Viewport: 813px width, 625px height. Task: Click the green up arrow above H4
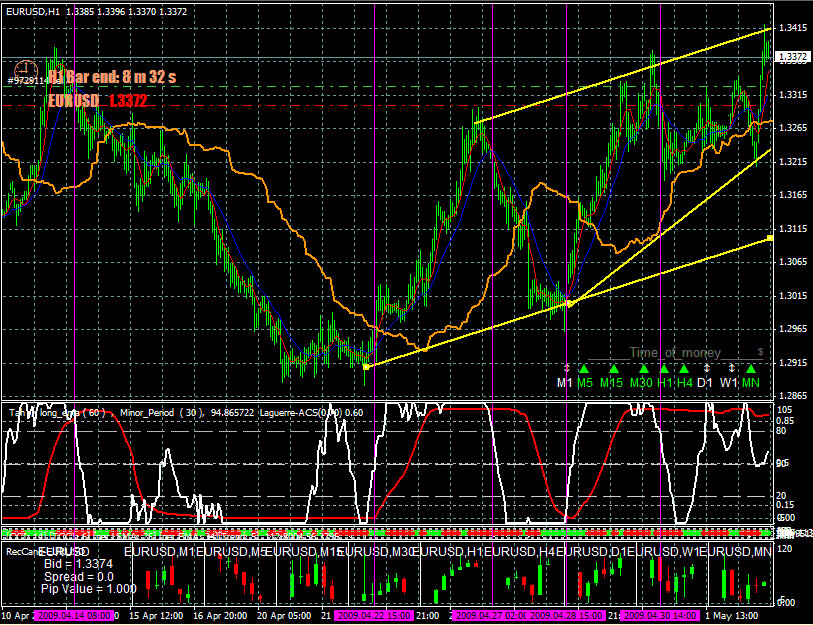684,369
